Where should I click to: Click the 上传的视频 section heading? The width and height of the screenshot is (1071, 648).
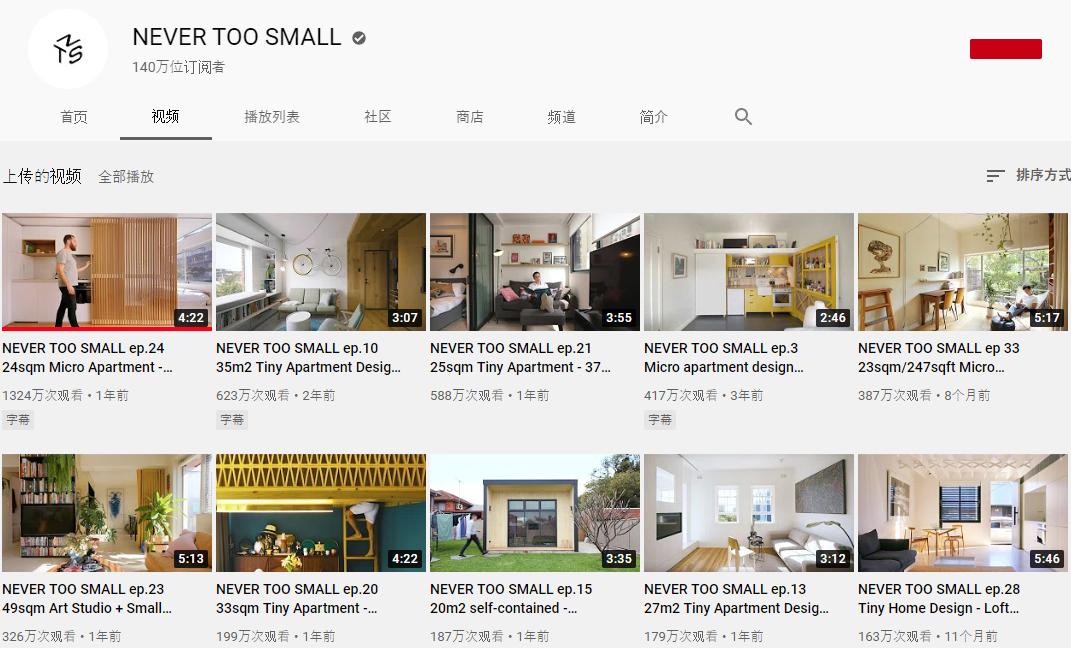42,176
